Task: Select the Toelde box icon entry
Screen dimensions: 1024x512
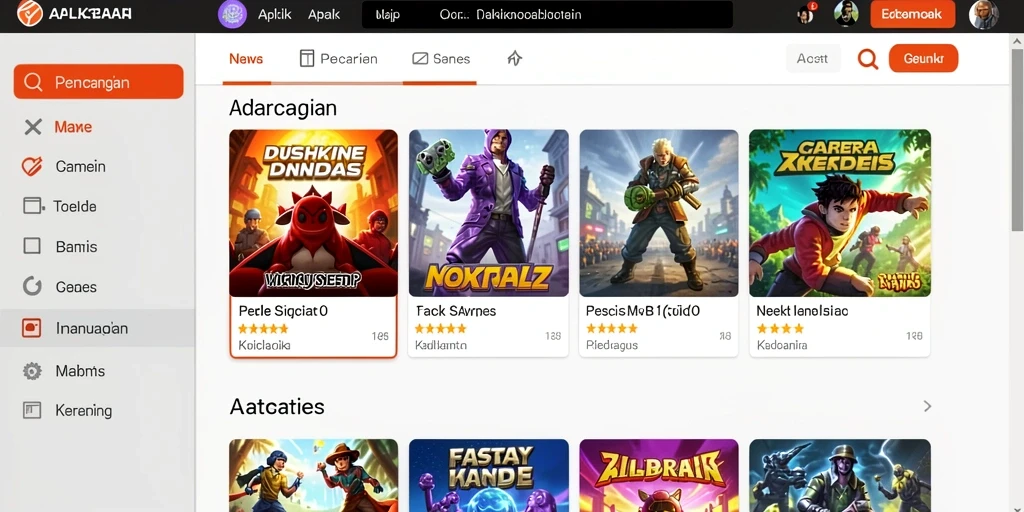Action: point(33,206)
